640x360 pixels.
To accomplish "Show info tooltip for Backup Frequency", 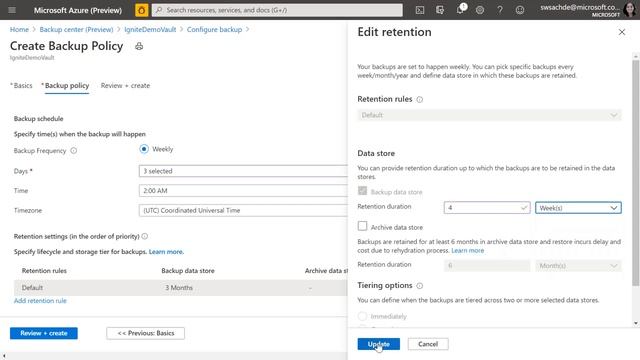I will (73, 151).
